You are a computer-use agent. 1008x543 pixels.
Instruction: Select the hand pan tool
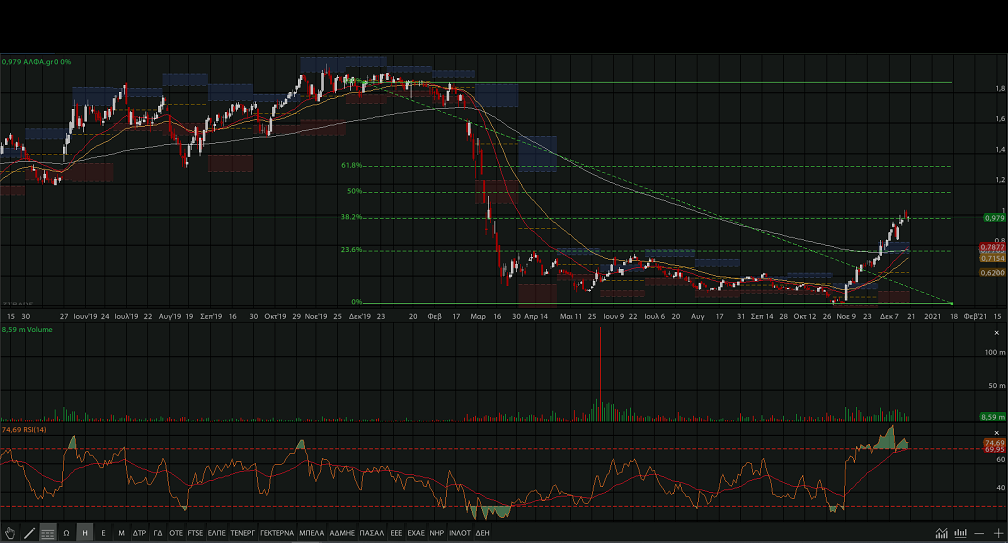[x=10, y=533]
